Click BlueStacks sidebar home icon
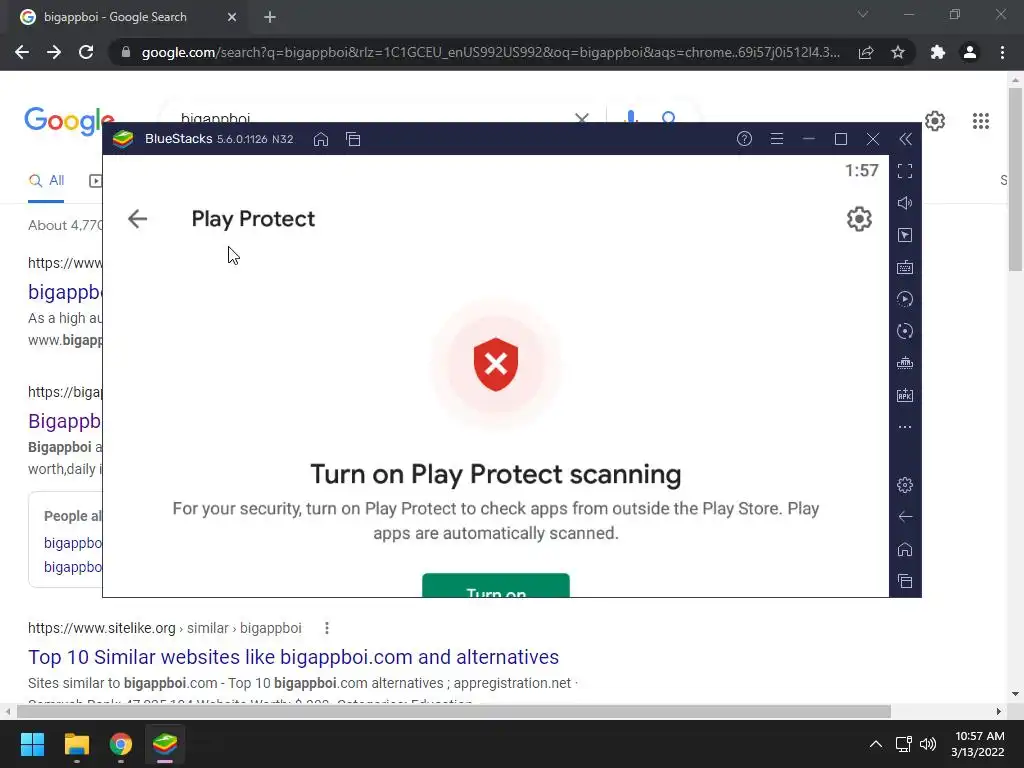This screenshot has height=768, width=1024. 904,549
